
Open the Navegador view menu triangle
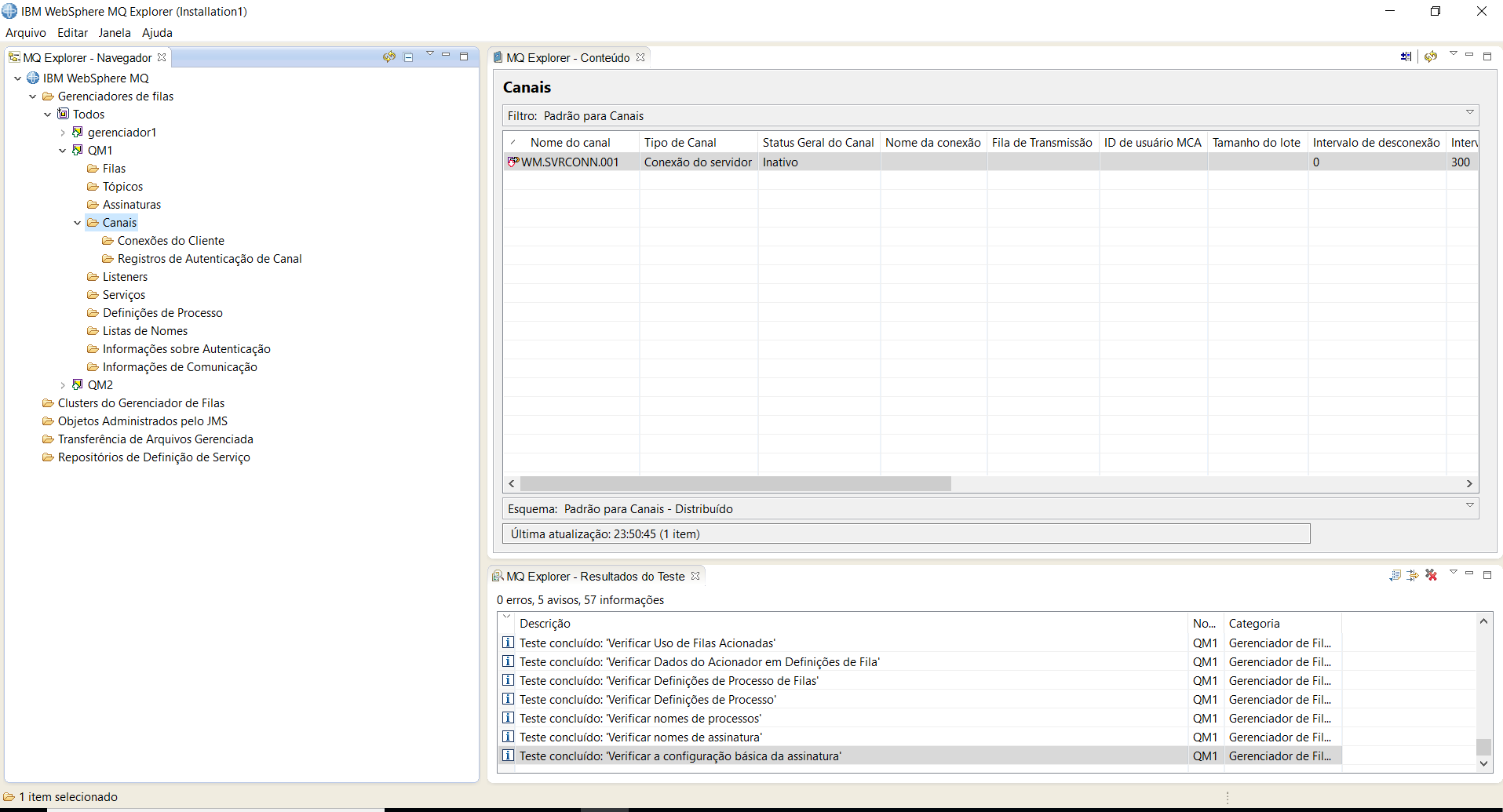coord(430,53)
